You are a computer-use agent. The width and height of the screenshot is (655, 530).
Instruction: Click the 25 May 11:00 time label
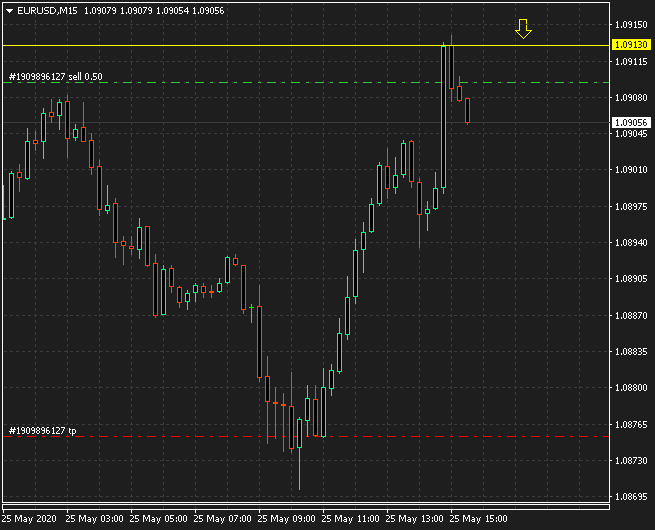350,519
